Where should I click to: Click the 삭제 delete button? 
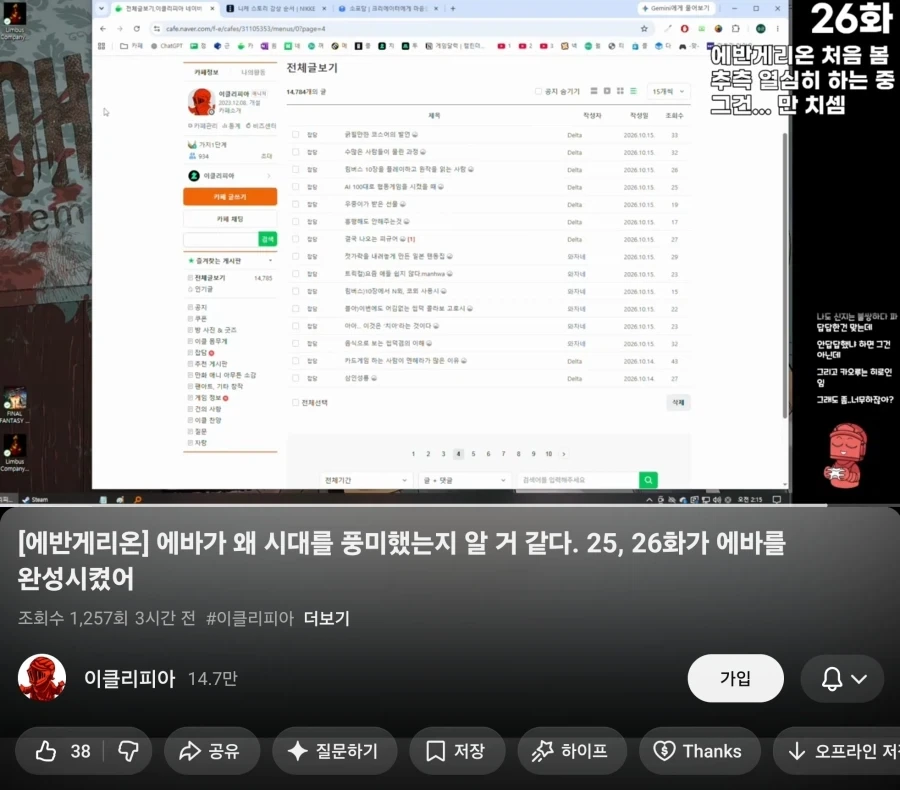click(678, 402)
